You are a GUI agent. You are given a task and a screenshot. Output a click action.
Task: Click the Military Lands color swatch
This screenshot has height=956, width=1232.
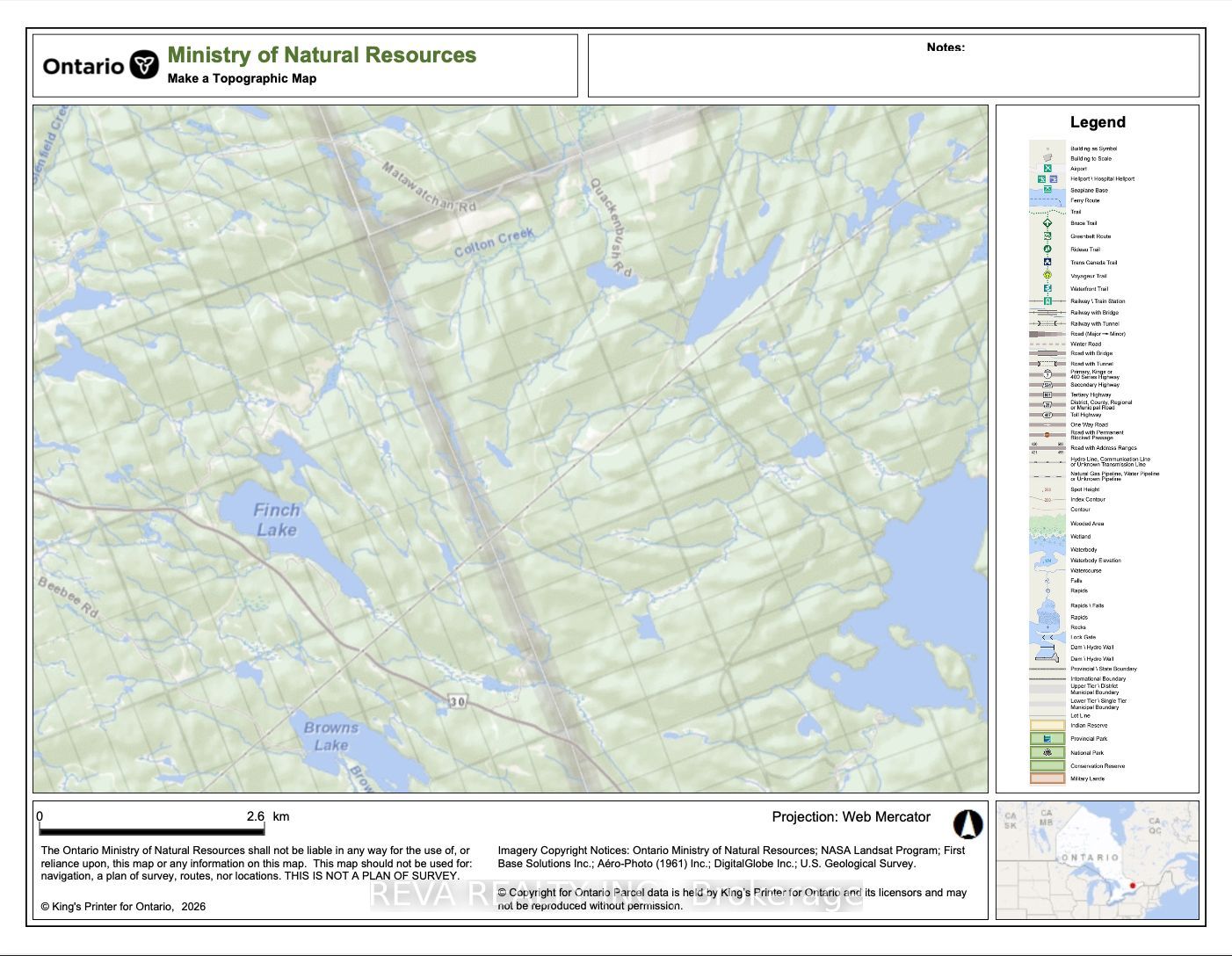click(1047, 779)
